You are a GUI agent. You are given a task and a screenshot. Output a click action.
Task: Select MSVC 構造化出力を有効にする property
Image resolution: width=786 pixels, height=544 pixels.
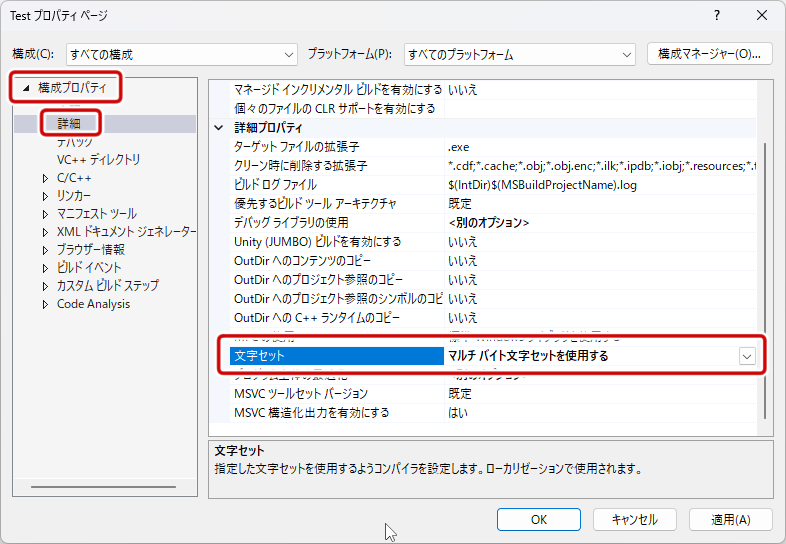[x=337, y=413]
